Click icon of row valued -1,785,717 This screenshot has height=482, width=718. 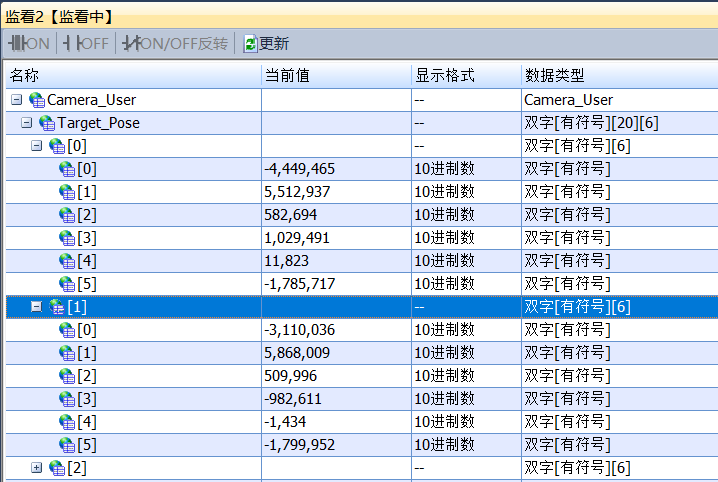[x=67, y=284]
